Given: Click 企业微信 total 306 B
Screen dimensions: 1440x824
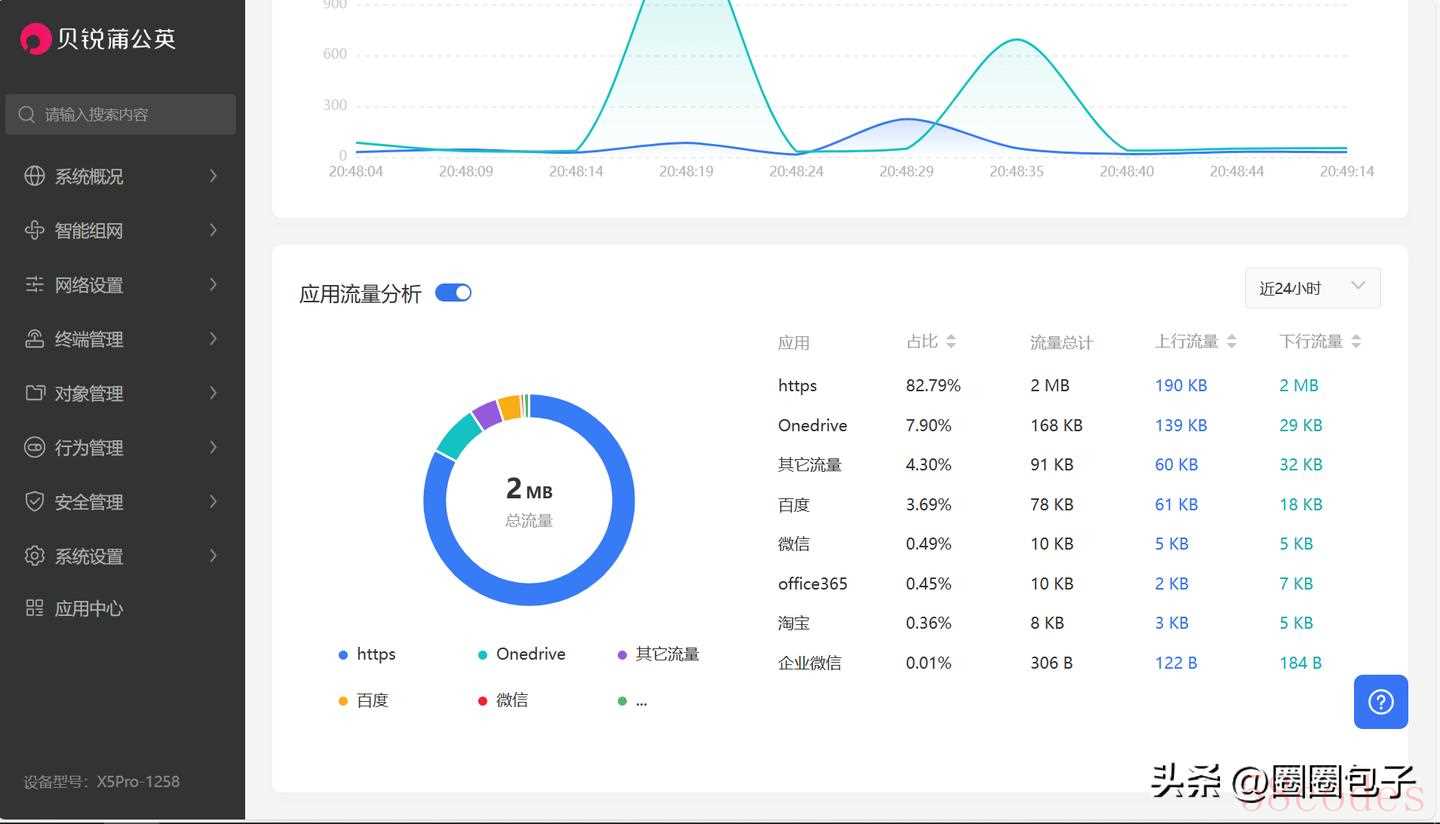Looking at the screenshot, I should [x=1051, y=662].
